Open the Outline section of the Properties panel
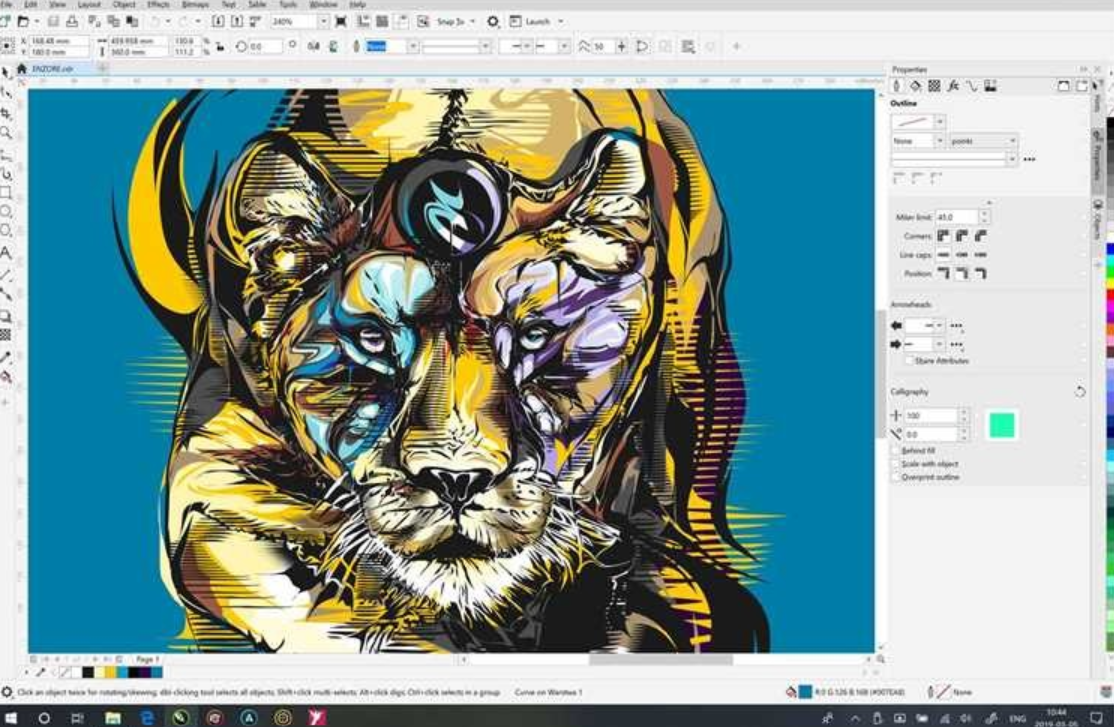Viewport: 1114px width, 727px height. click(x=899, y=85)
